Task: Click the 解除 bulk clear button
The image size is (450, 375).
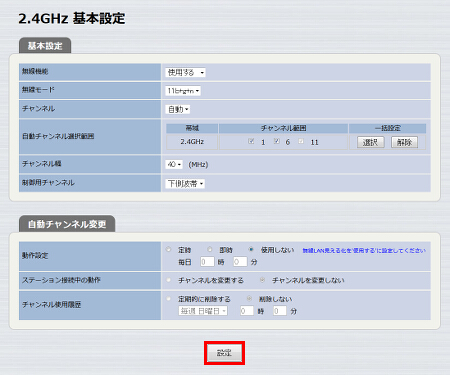Action: [x=404, y=142]
